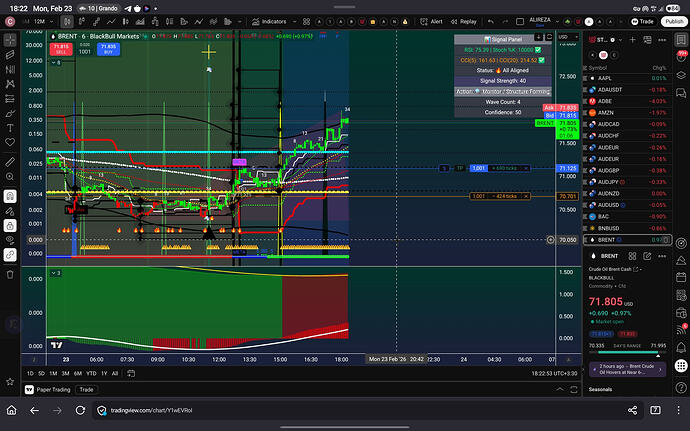Remove drawings with the trash icon
690x431 pixels.
coord(10,274)
